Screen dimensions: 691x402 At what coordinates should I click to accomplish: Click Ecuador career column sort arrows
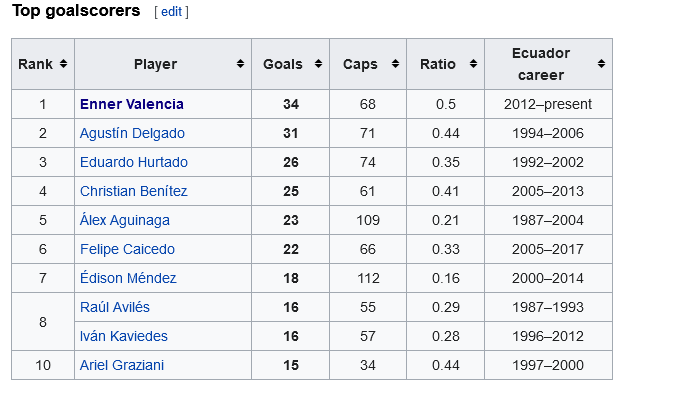[601, 64]
